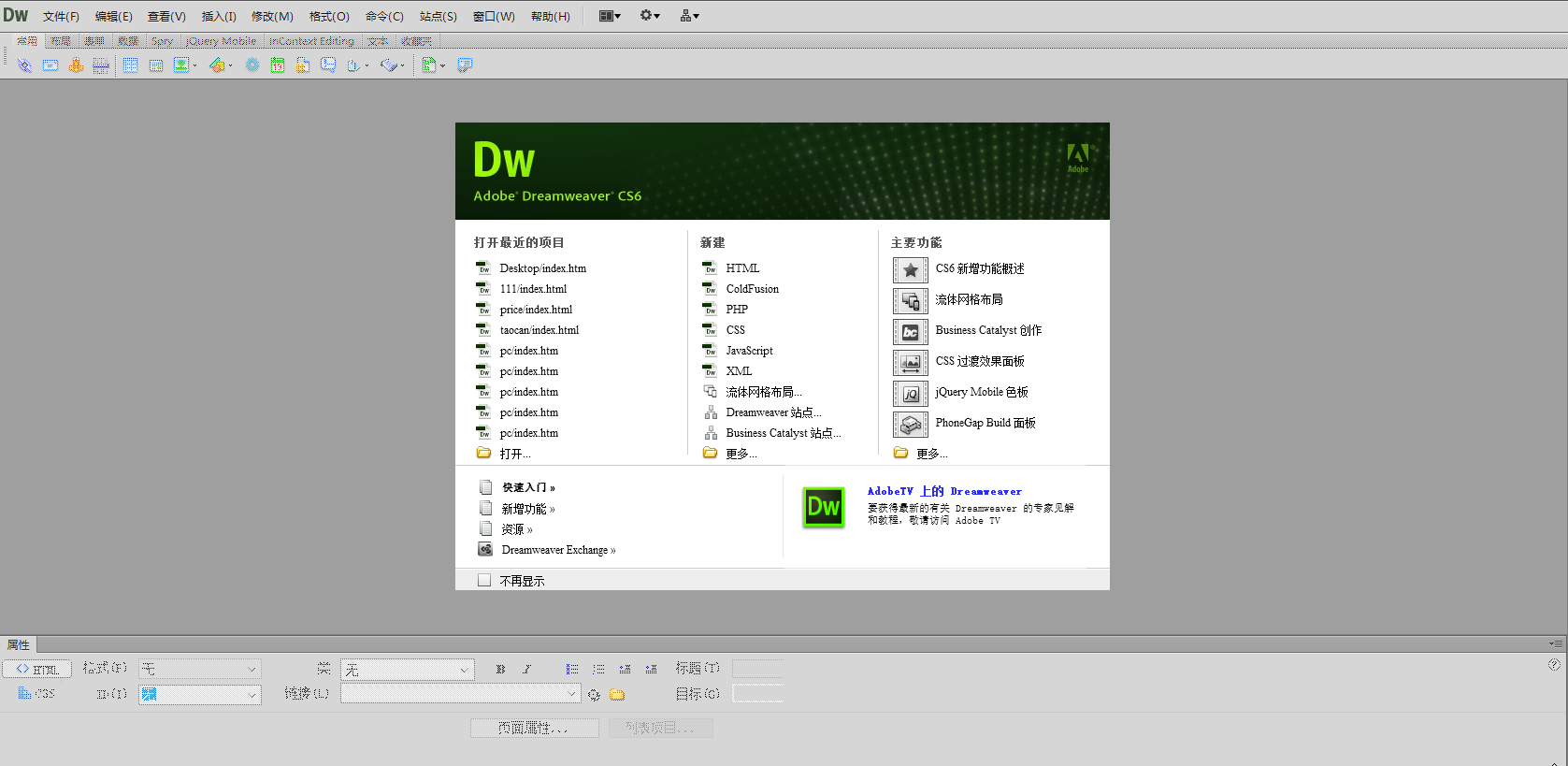Open the 文件(F) menu
Viewport: 1568px width, 766px height.
click(61, 16)
